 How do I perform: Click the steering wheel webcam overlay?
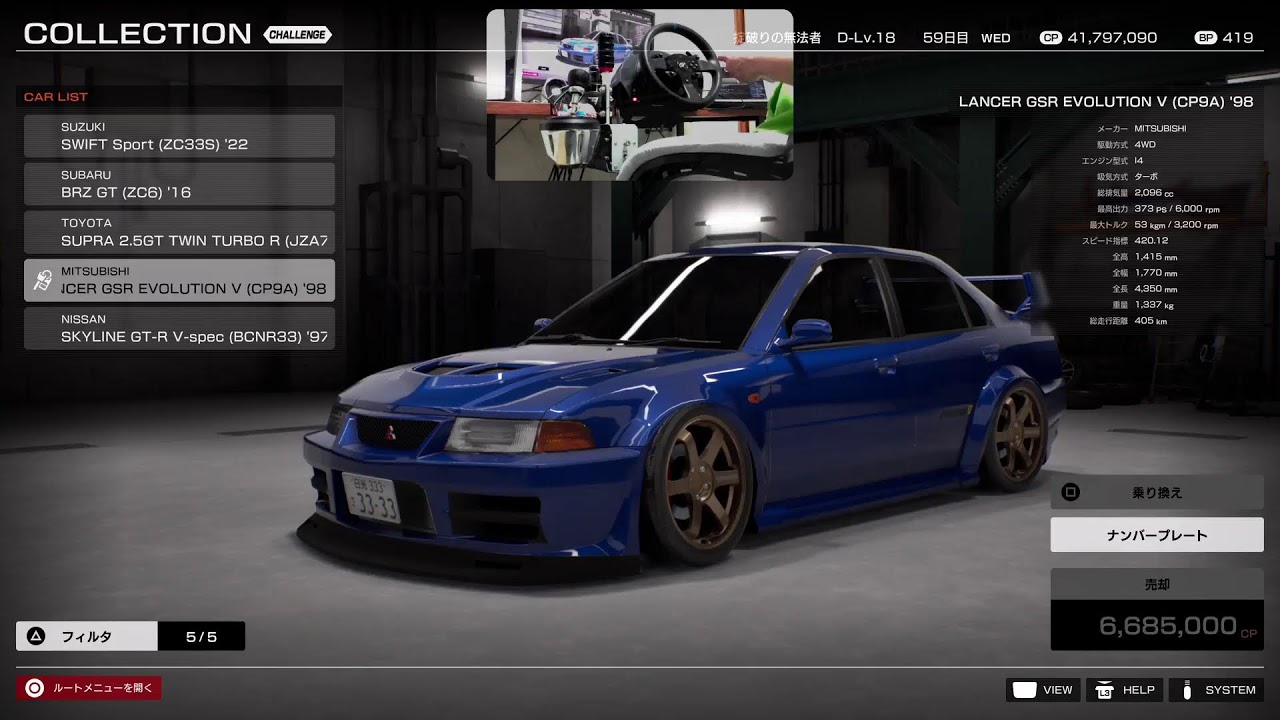[x=640, y=95]
